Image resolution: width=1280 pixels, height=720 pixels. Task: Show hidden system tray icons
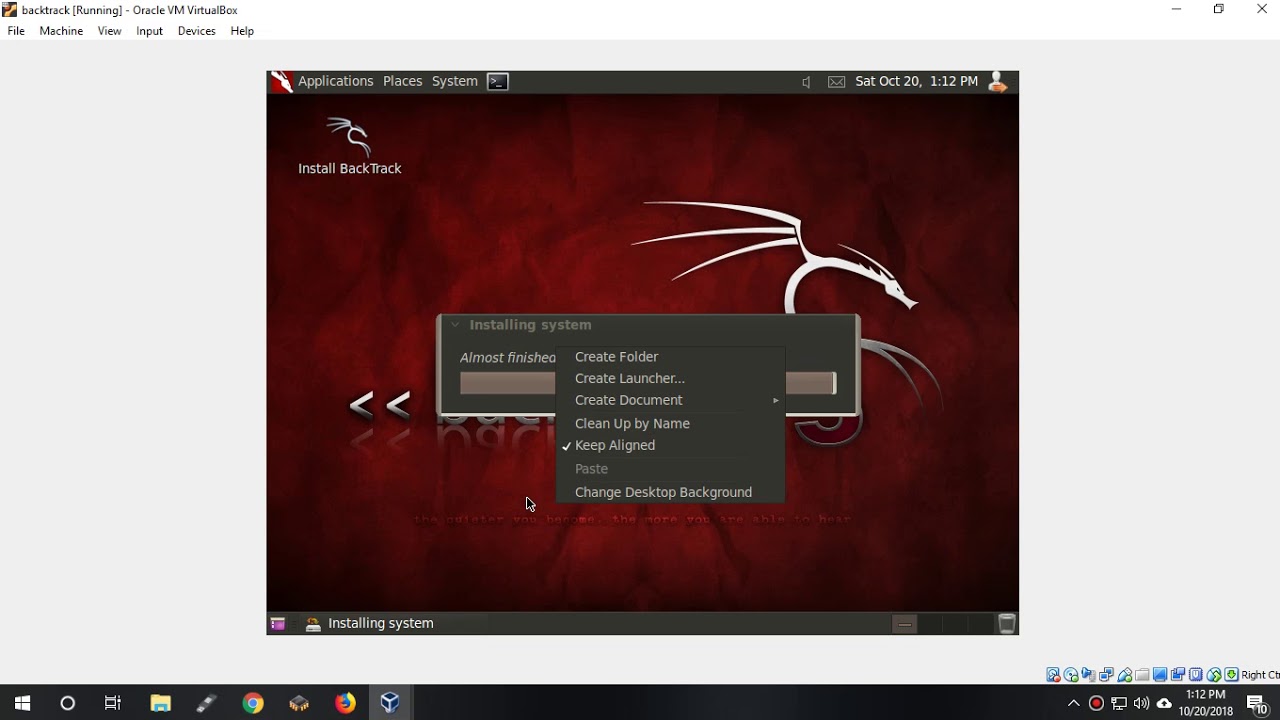(x=1074, y=703)
